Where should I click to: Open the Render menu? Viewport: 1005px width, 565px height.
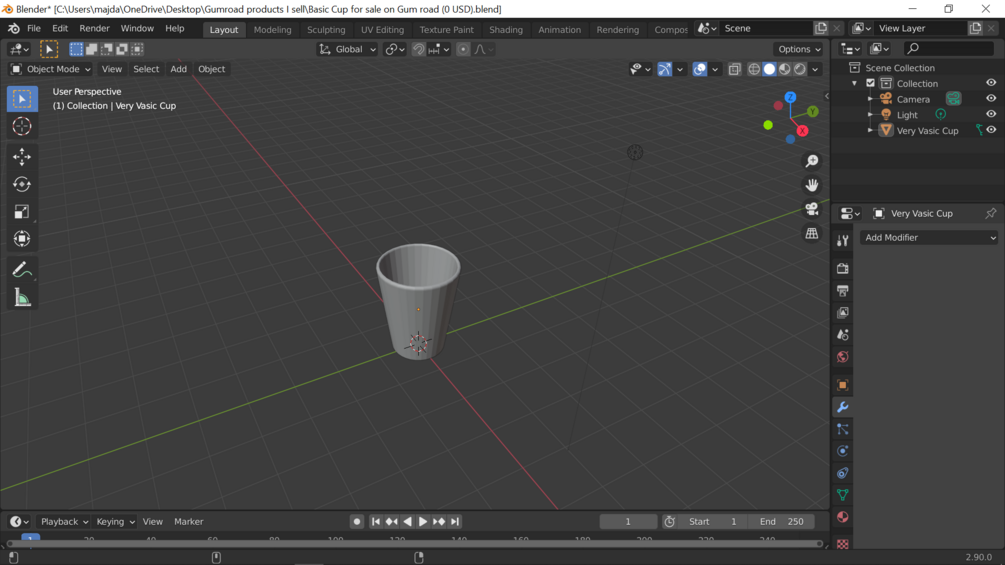tap(94, 29)
